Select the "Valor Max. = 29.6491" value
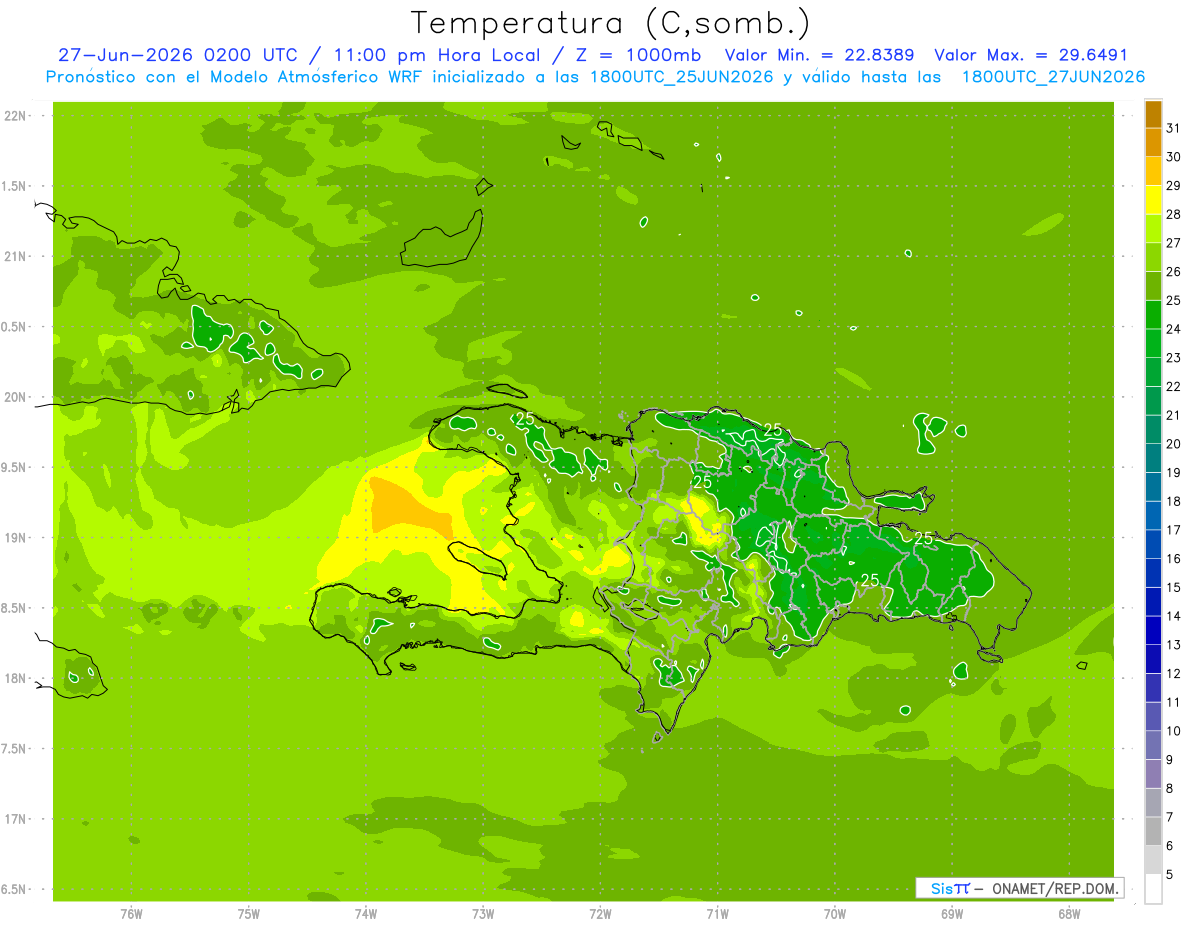 (1031, 55)
